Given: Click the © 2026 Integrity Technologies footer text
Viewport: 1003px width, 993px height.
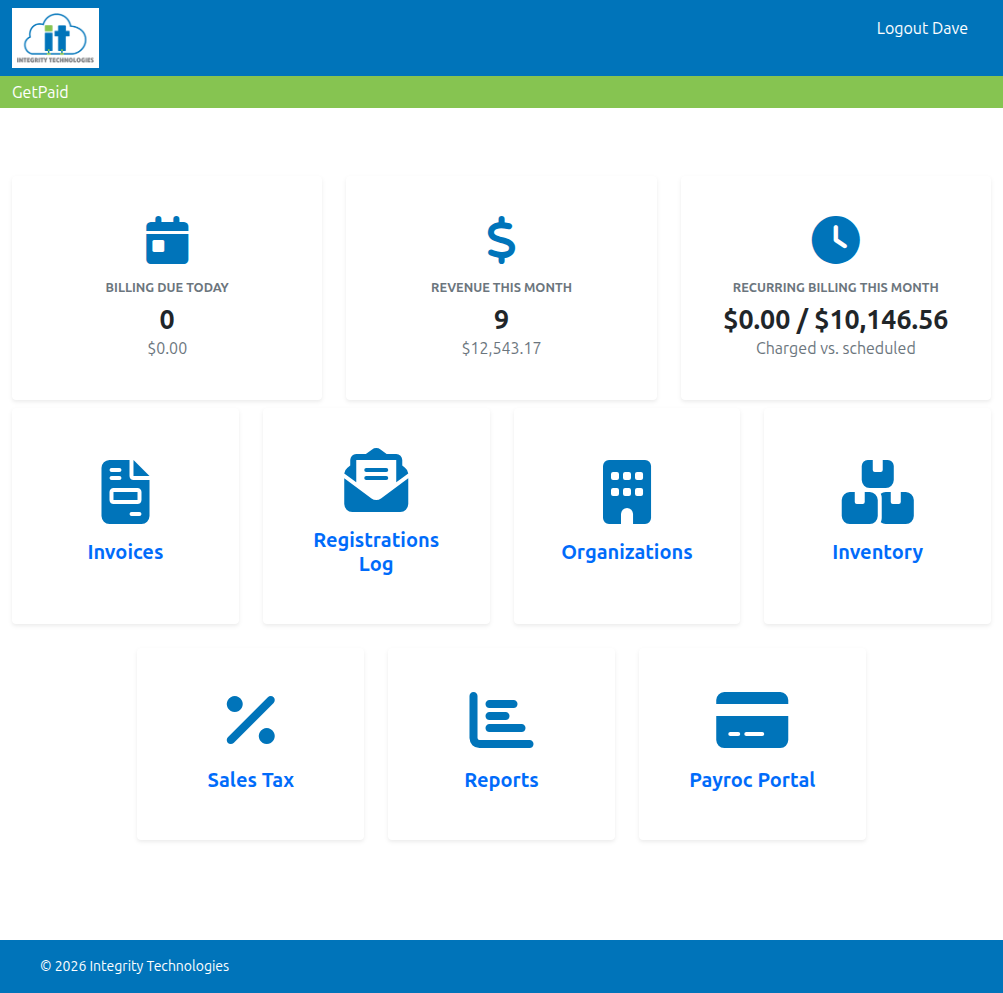Looking at the screenshot, I should point(134,966).
